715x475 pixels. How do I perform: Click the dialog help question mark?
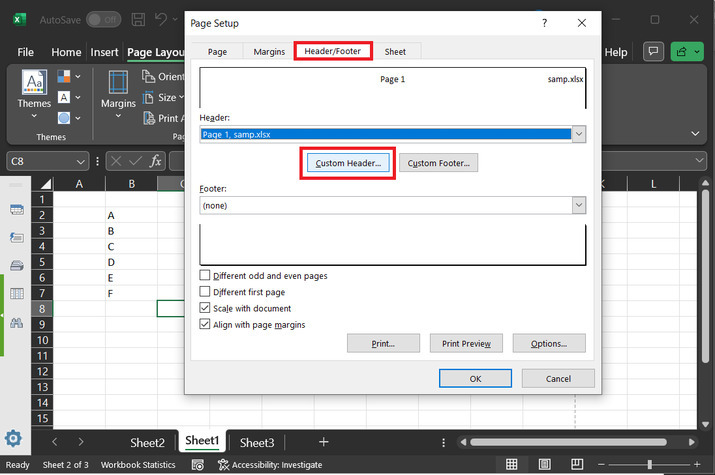544,23
